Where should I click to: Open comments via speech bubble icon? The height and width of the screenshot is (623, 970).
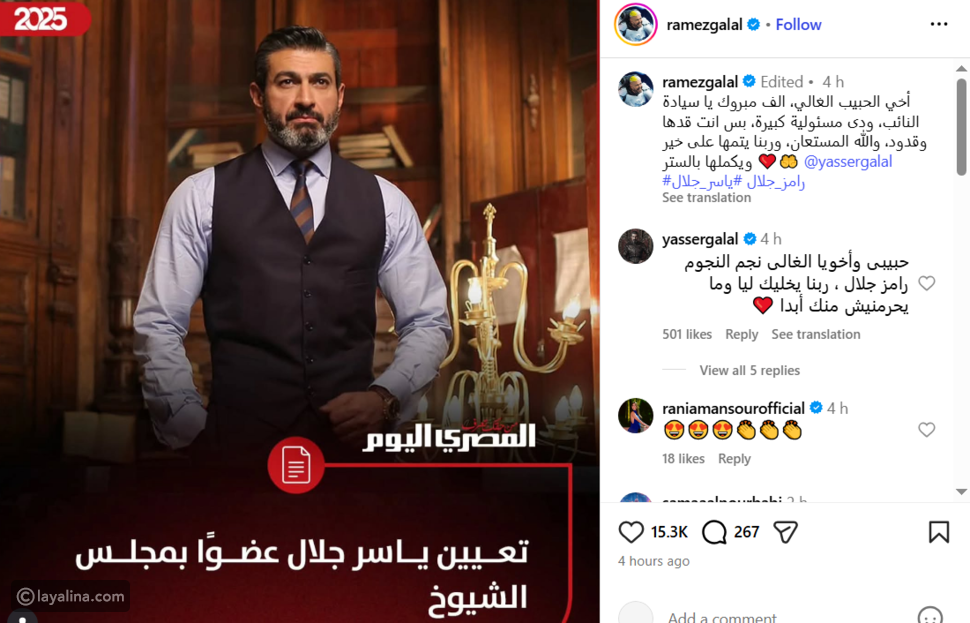coord(714,532)
